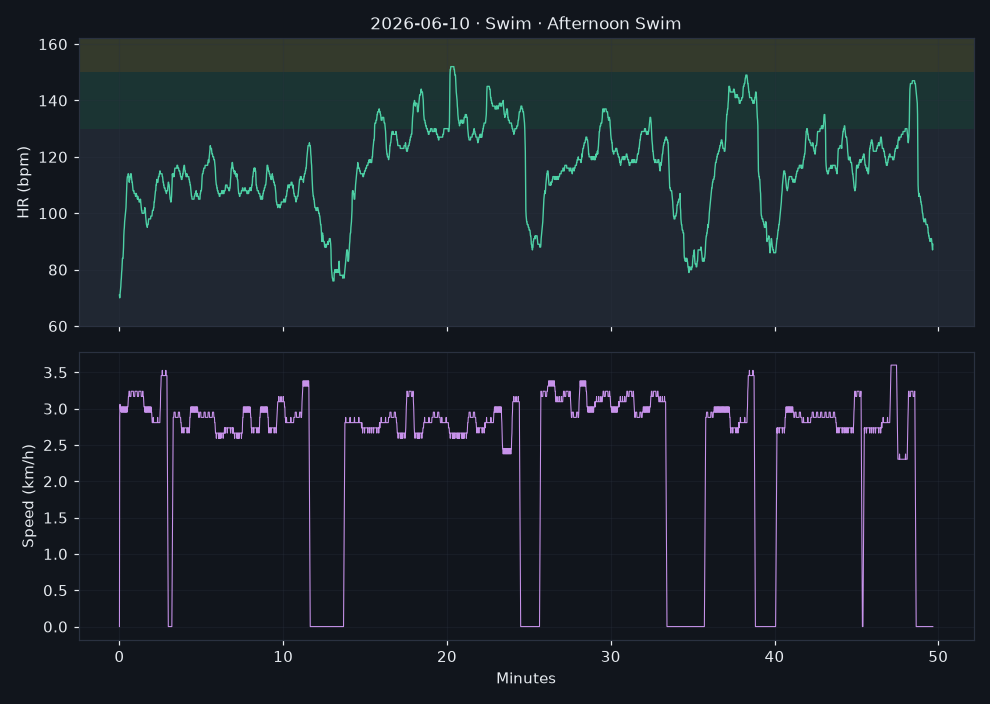Click the "Speed (km/h)" axis label
The width and height of the screenshot is (990, 704).
pyautogui.click(x=28, y=496)
